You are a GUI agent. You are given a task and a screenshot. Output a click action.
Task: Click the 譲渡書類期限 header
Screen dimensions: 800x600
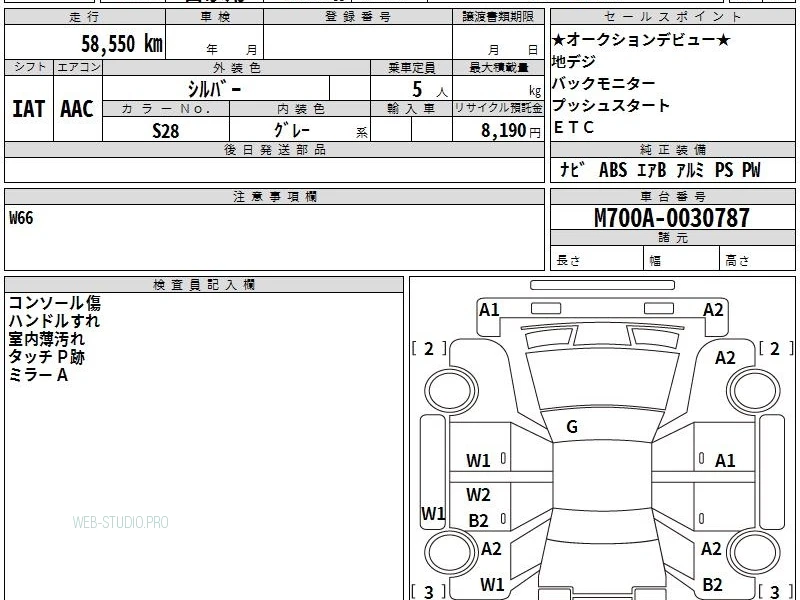pos(498,16)
